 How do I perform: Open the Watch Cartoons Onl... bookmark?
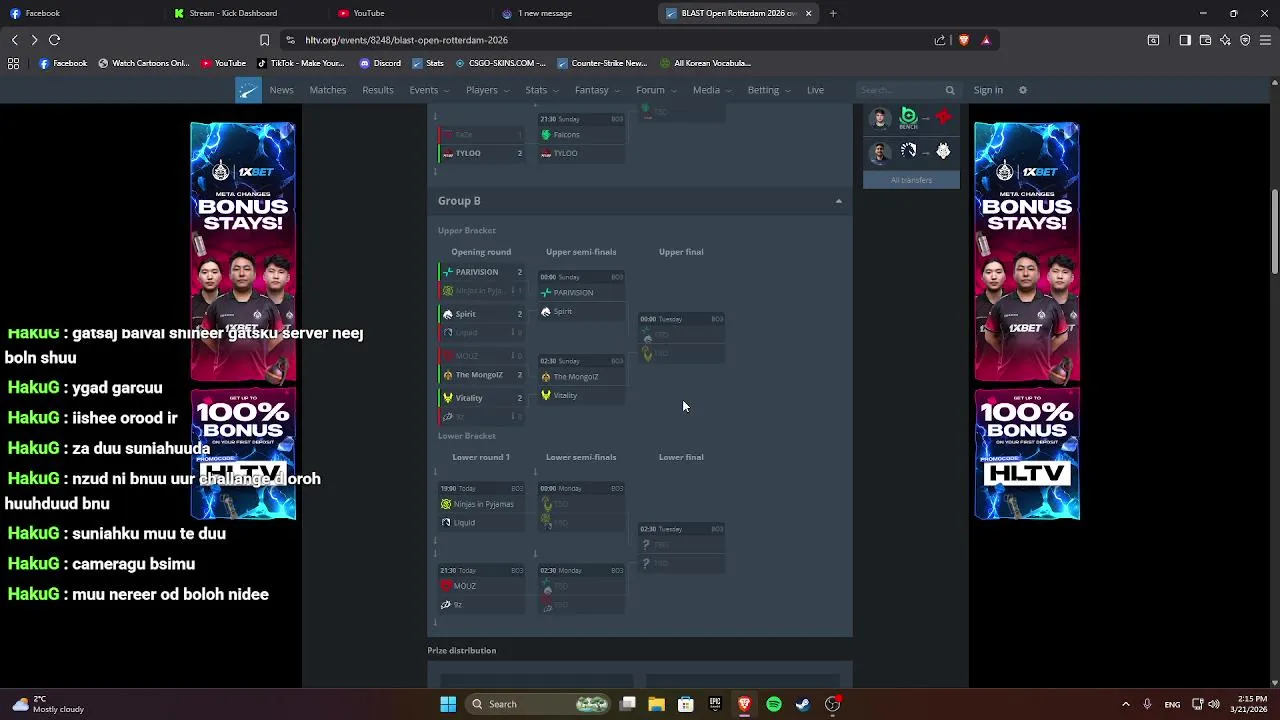tap(144, 63)
